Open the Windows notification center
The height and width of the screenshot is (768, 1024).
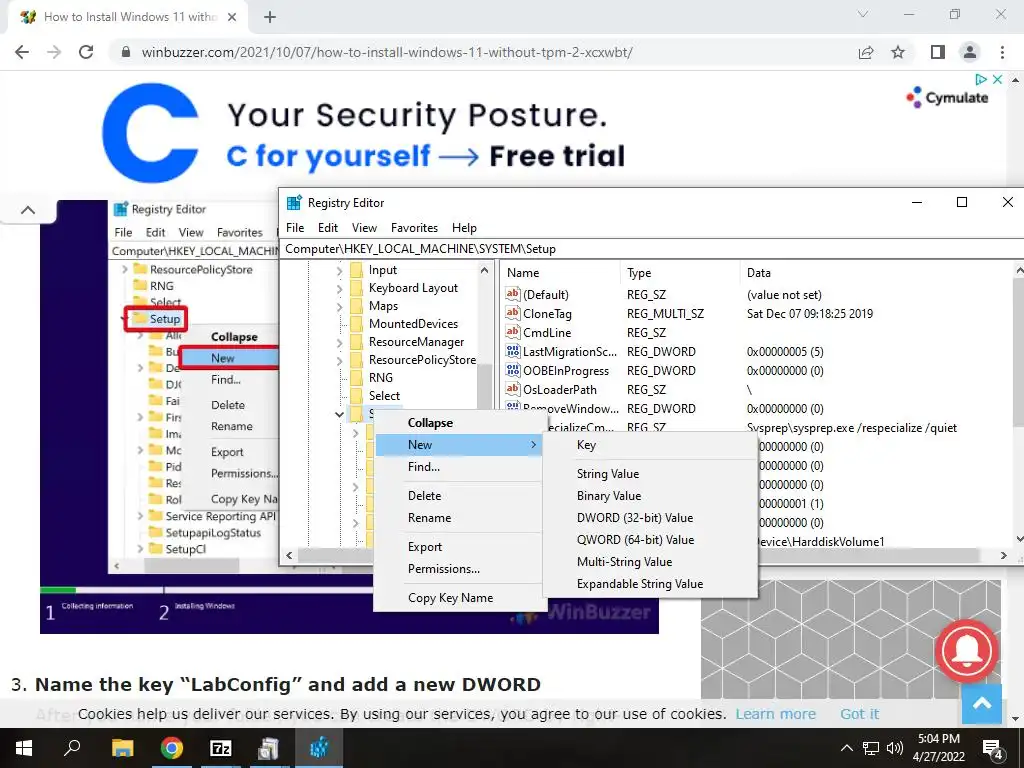coord(993,748)
